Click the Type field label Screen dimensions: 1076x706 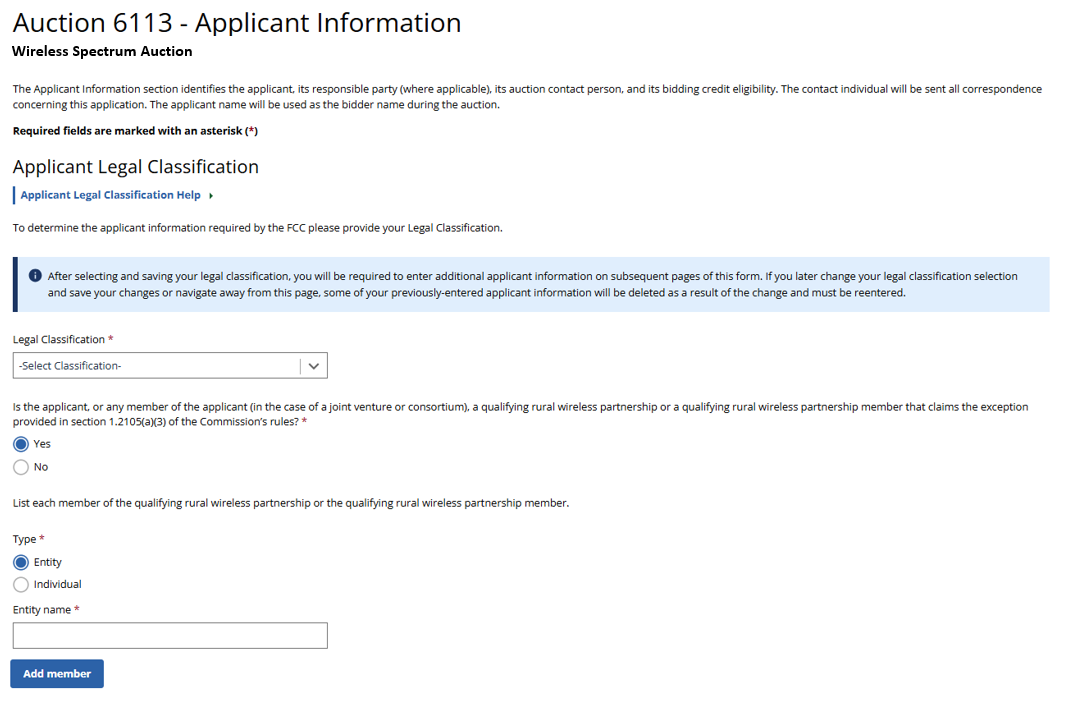(x=24, y=539)
